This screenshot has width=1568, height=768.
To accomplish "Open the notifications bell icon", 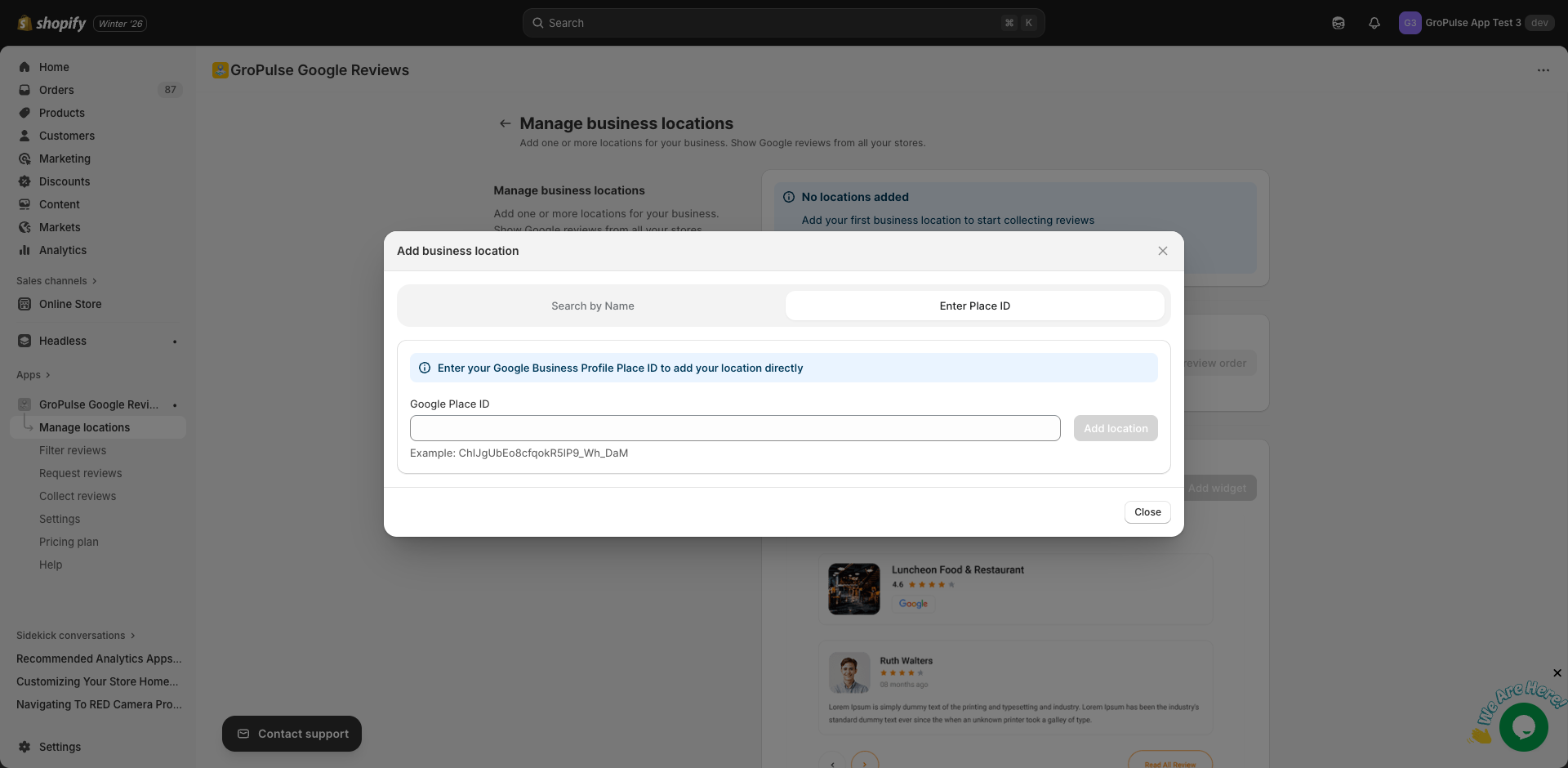I will (x=1374, y=23).
